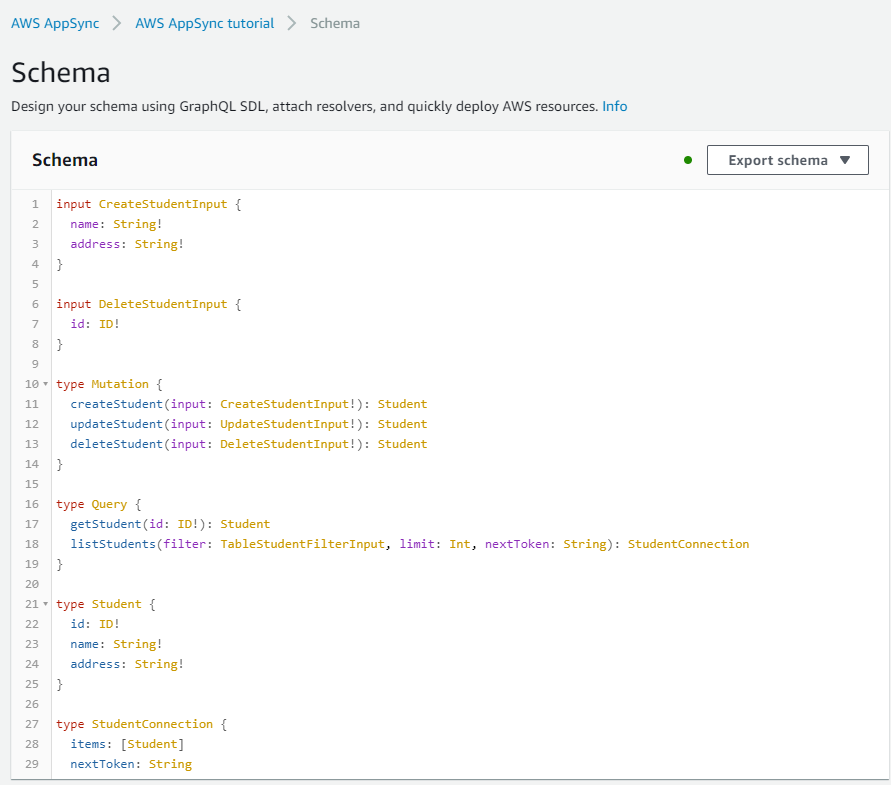Image resolution: width=891 pixels, height=785 pixels.
Task: Go to AWS AppSync breadcrumb link
Action: pyautogui.click(x=55, y=23)
